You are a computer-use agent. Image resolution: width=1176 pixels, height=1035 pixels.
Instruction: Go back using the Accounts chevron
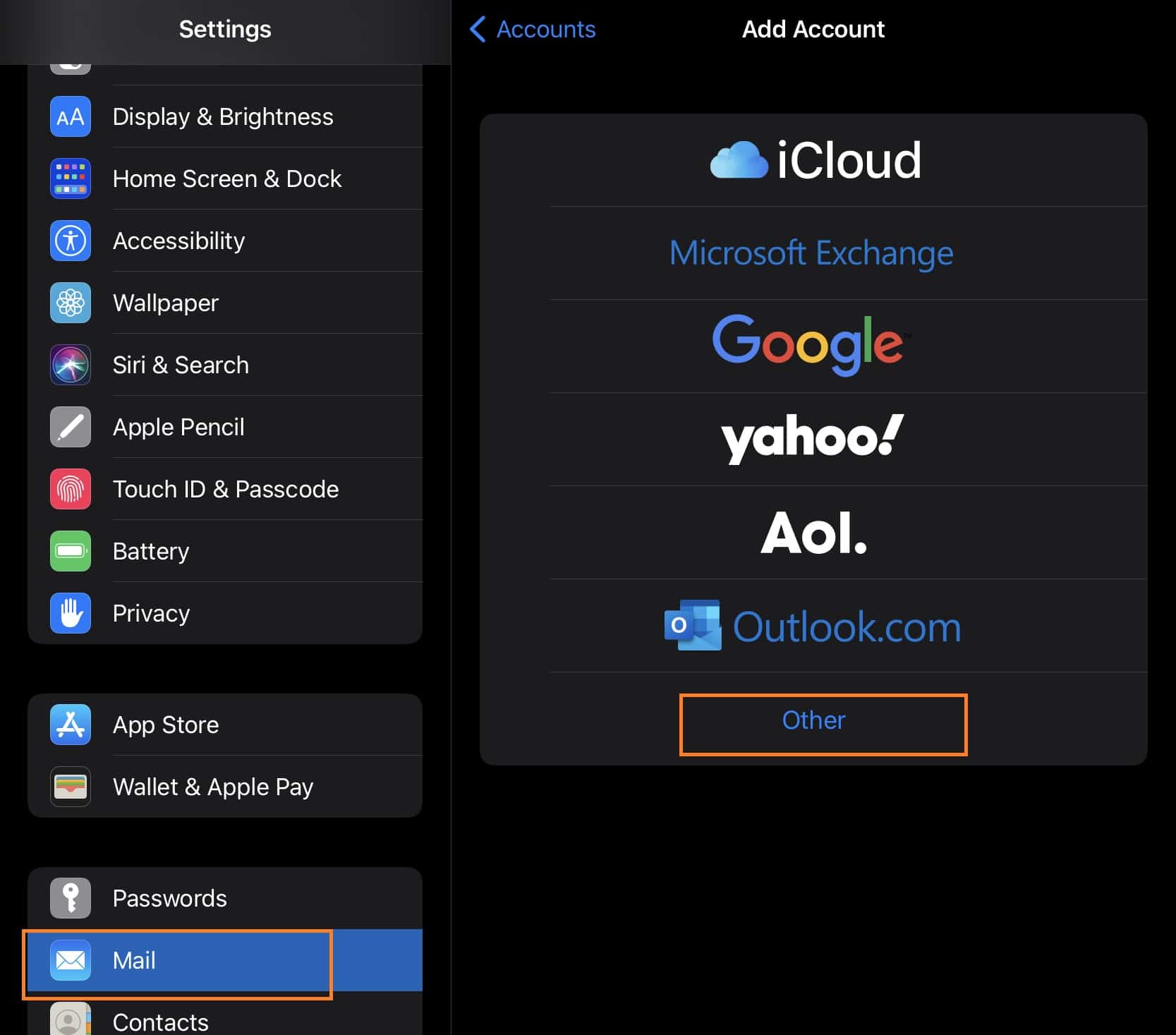pos(533,30)
